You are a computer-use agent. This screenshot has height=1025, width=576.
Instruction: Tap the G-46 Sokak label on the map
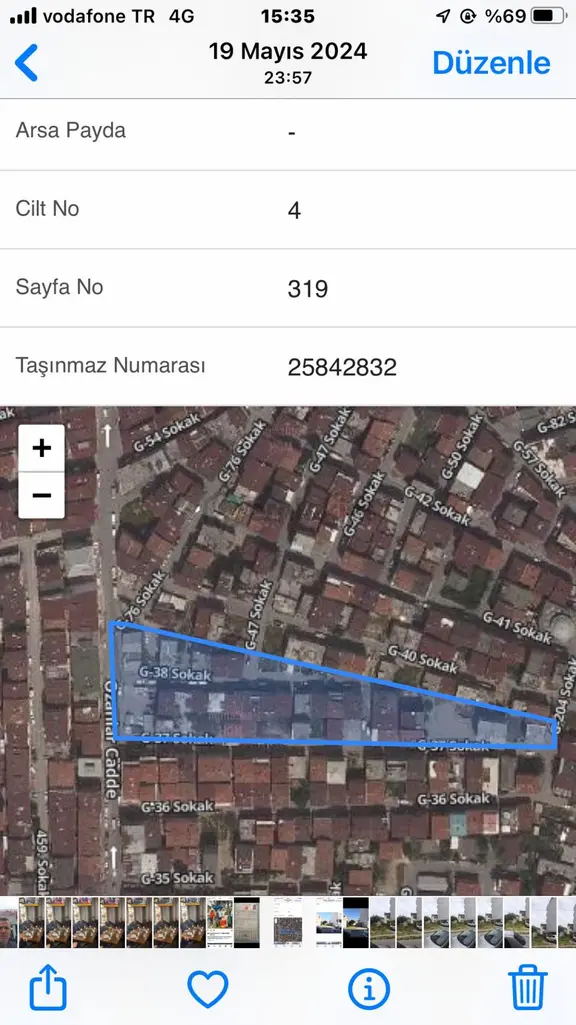365,503
